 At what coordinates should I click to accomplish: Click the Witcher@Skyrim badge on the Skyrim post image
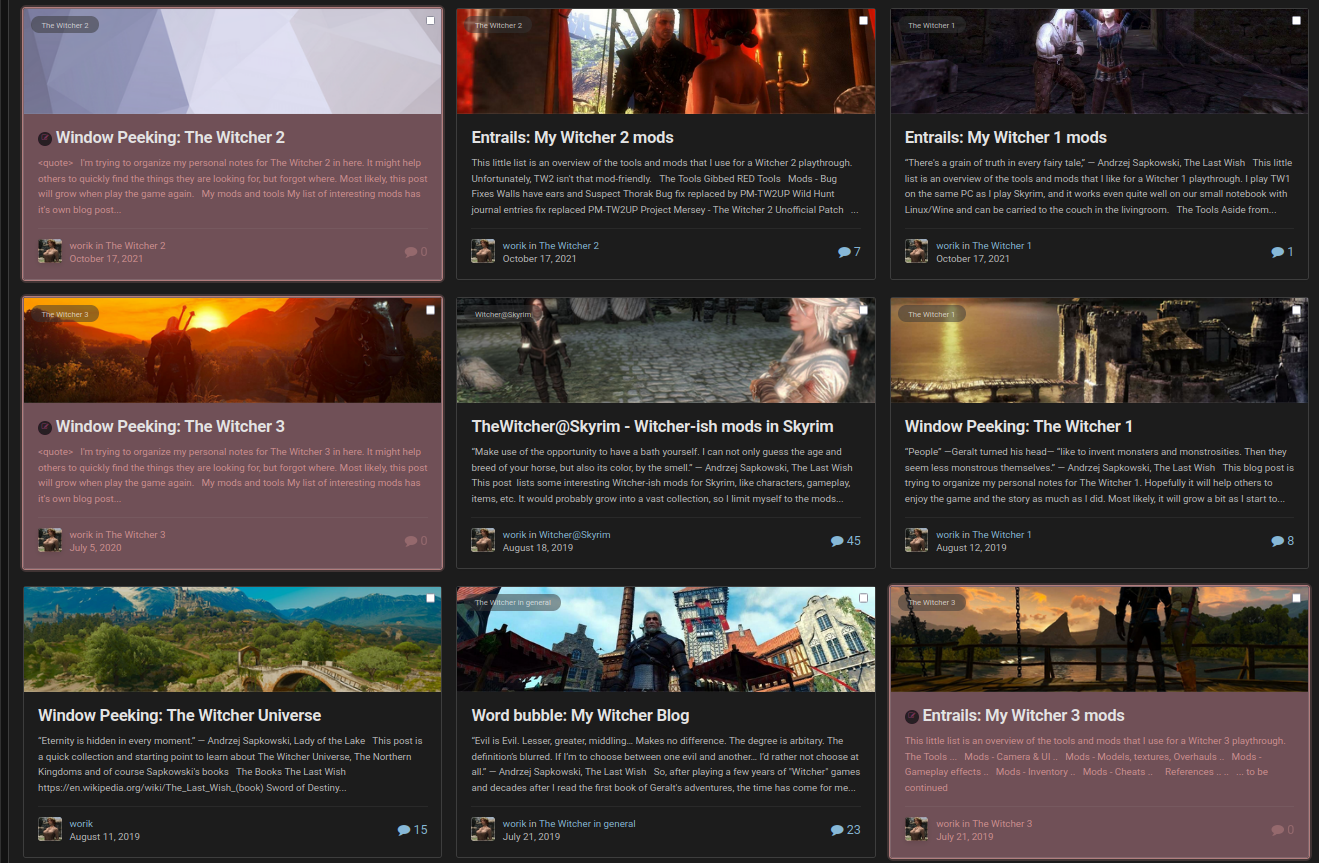[503, 314]
